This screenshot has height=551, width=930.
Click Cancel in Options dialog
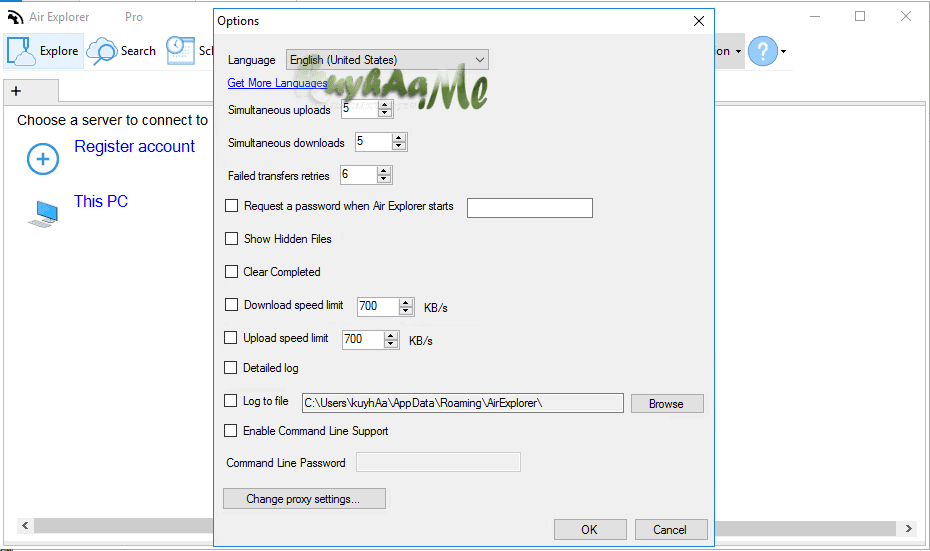pyautogui.click(x=671, y=530)
